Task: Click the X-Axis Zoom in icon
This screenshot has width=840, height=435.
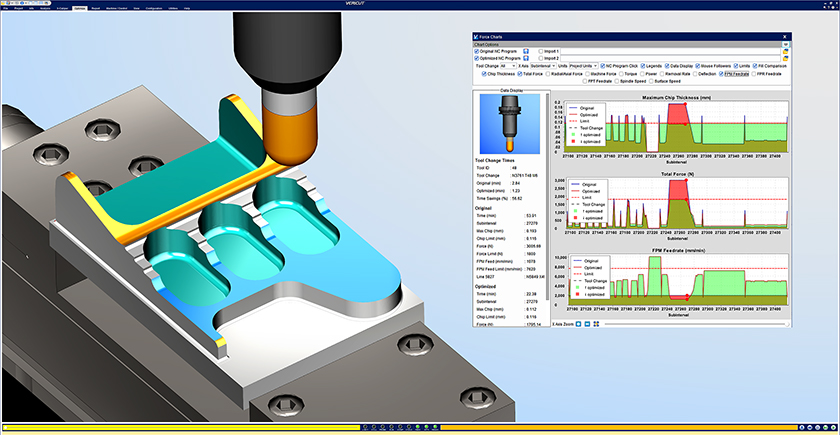Action: (x=577, y=324)
